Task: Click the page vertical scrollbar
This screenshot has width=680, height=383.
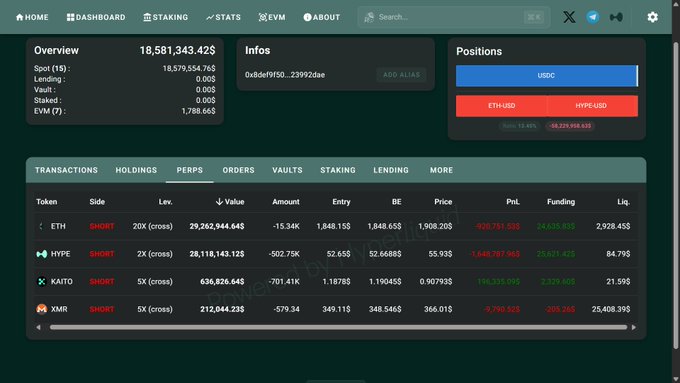Action: 676,195
